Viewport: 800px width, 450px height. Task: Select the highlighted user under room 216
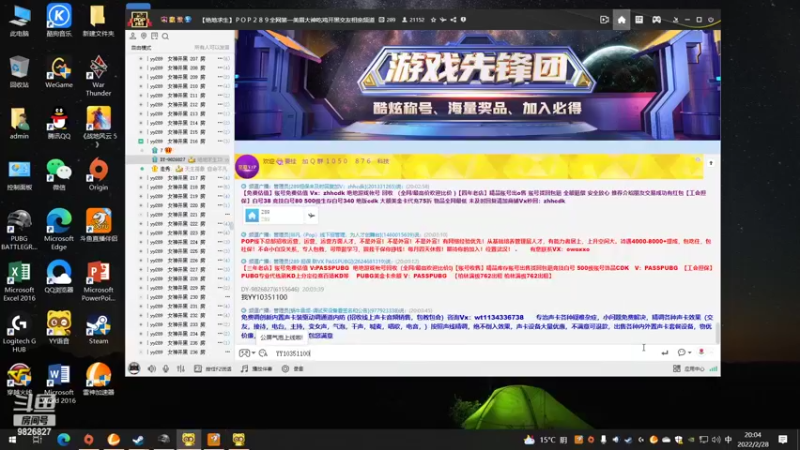click(x=180, y=160)
